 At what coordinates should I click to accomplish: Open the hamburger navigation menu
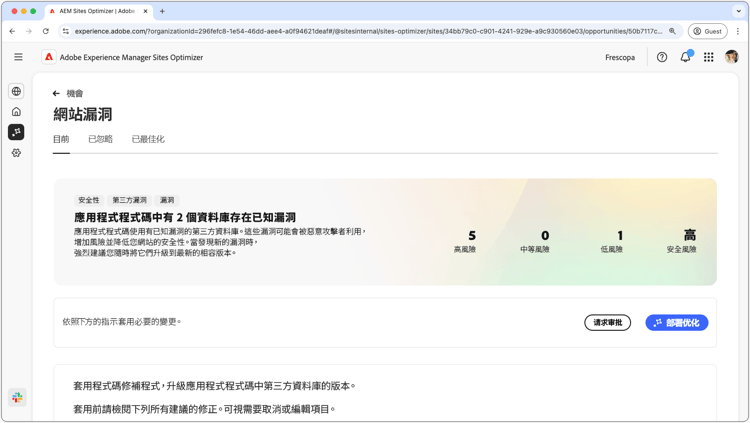pyautogui.click(x=18, y=57)
